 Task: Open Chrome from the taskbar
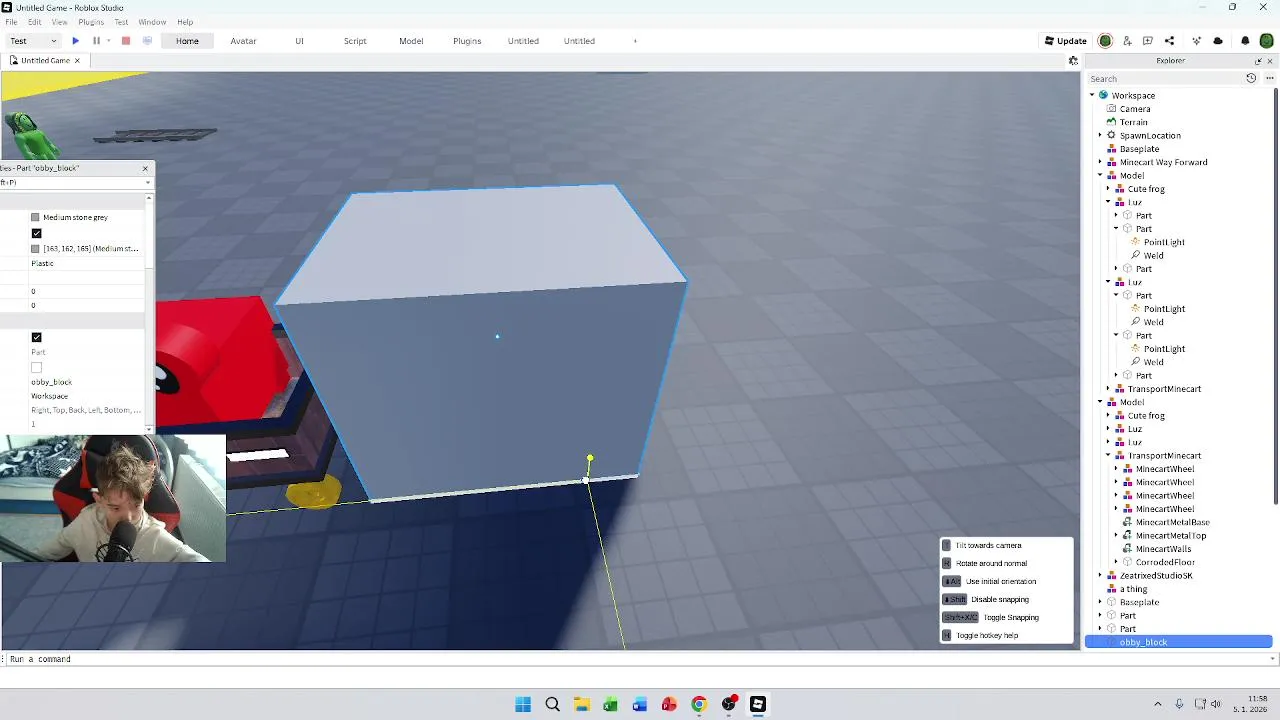pyautogui.click(x=699, y=704)
